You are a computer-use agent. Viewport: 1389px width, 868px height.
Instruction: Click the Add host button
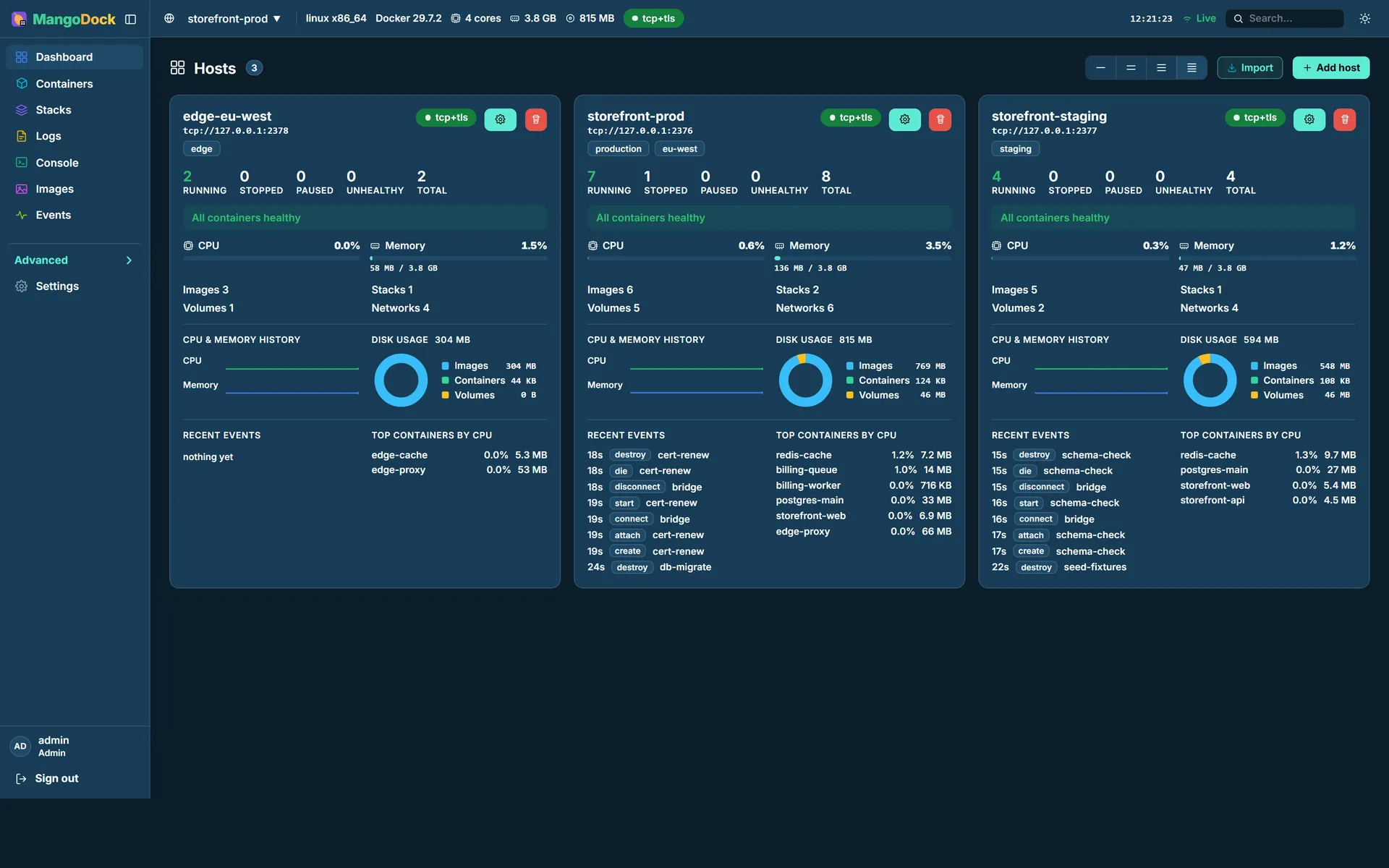1330,68
